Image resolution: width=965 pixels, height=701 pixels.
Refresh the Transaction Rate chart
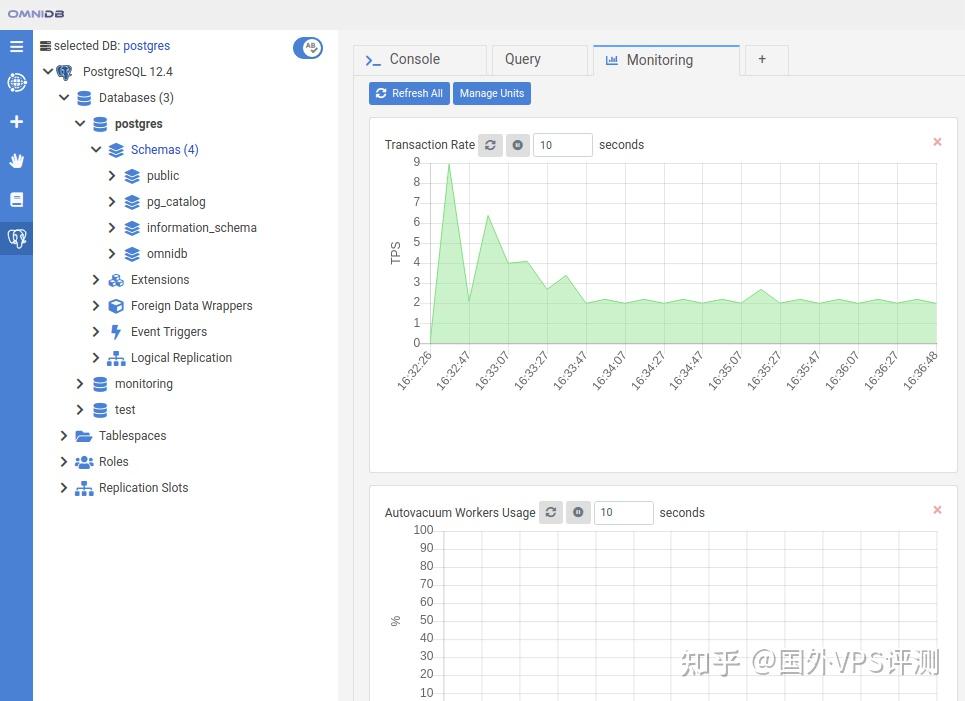pyautogui.click(x=490, y=145)
